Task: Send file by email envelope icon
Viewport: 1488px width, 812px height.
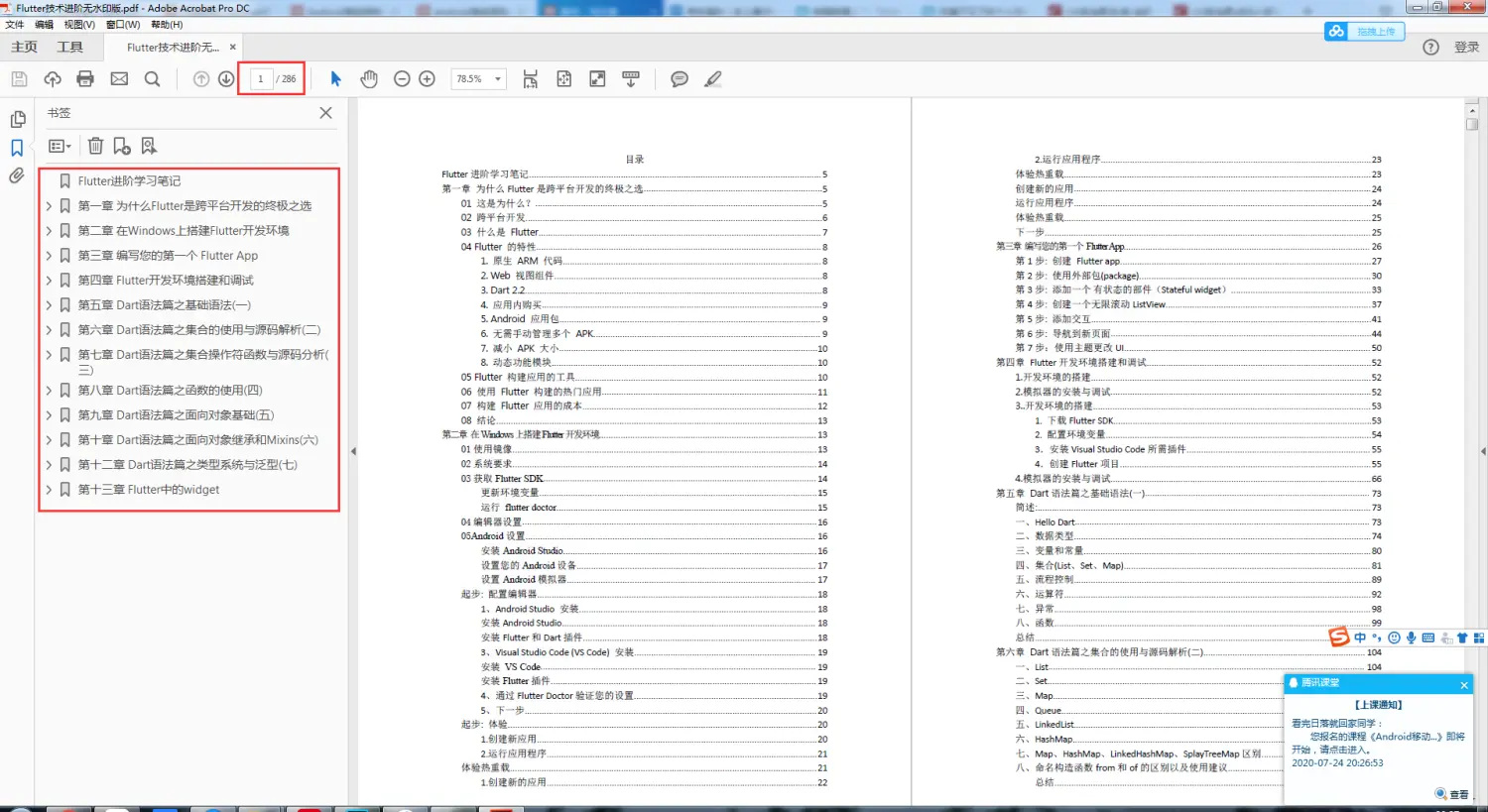Action: tap(119, 79)
